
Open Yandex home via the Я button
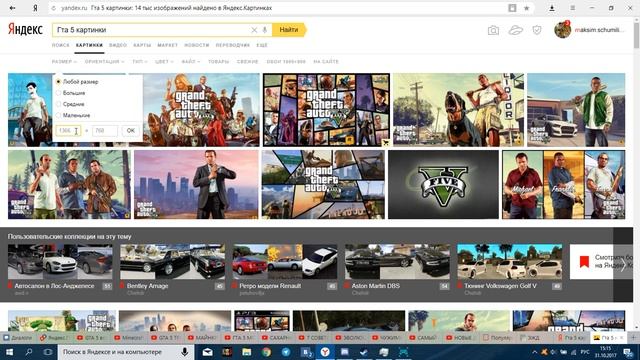(36, 8)
